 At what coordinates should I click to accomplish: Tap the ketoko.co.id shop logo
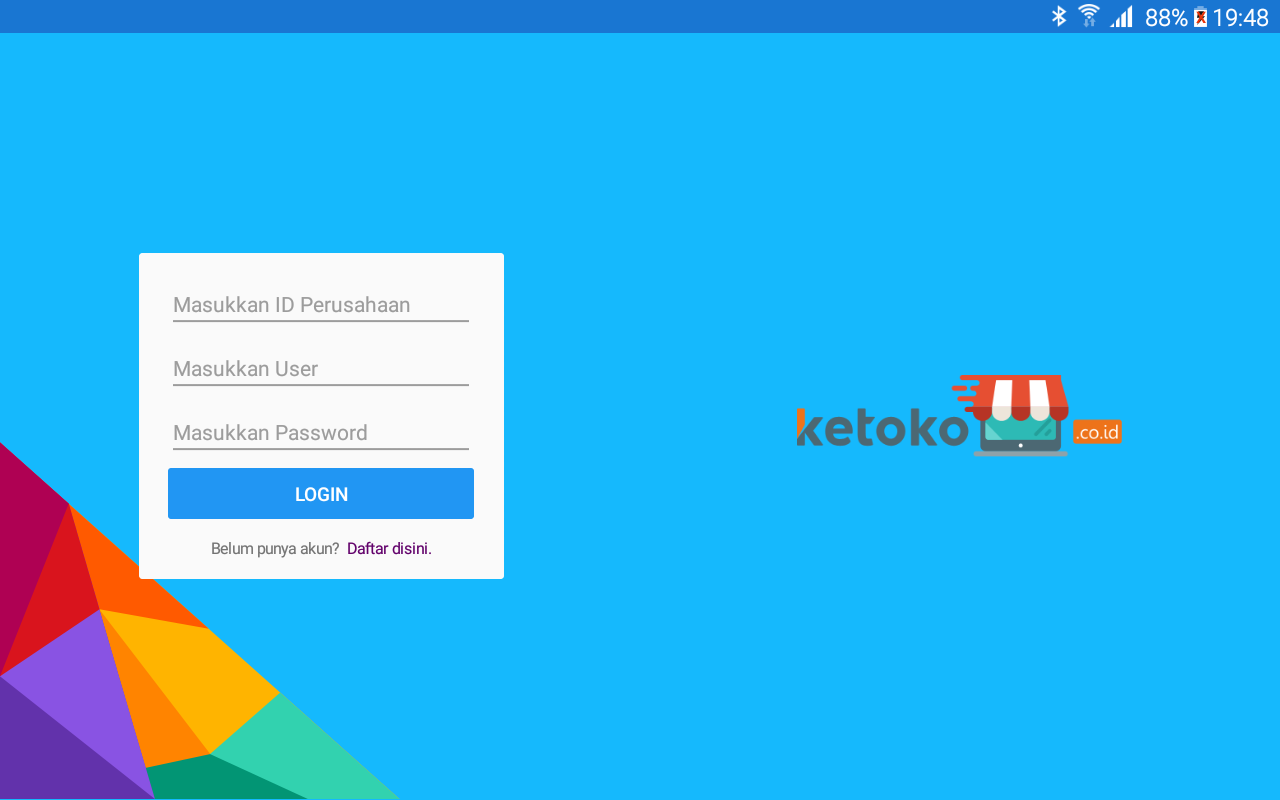[959, 417]
